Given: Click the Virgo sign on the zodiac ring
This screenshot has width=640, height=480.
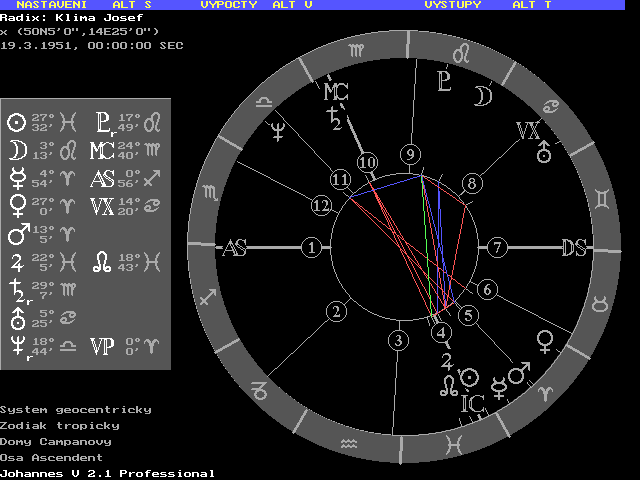Looking at the screenshot, I should [357, 49].
